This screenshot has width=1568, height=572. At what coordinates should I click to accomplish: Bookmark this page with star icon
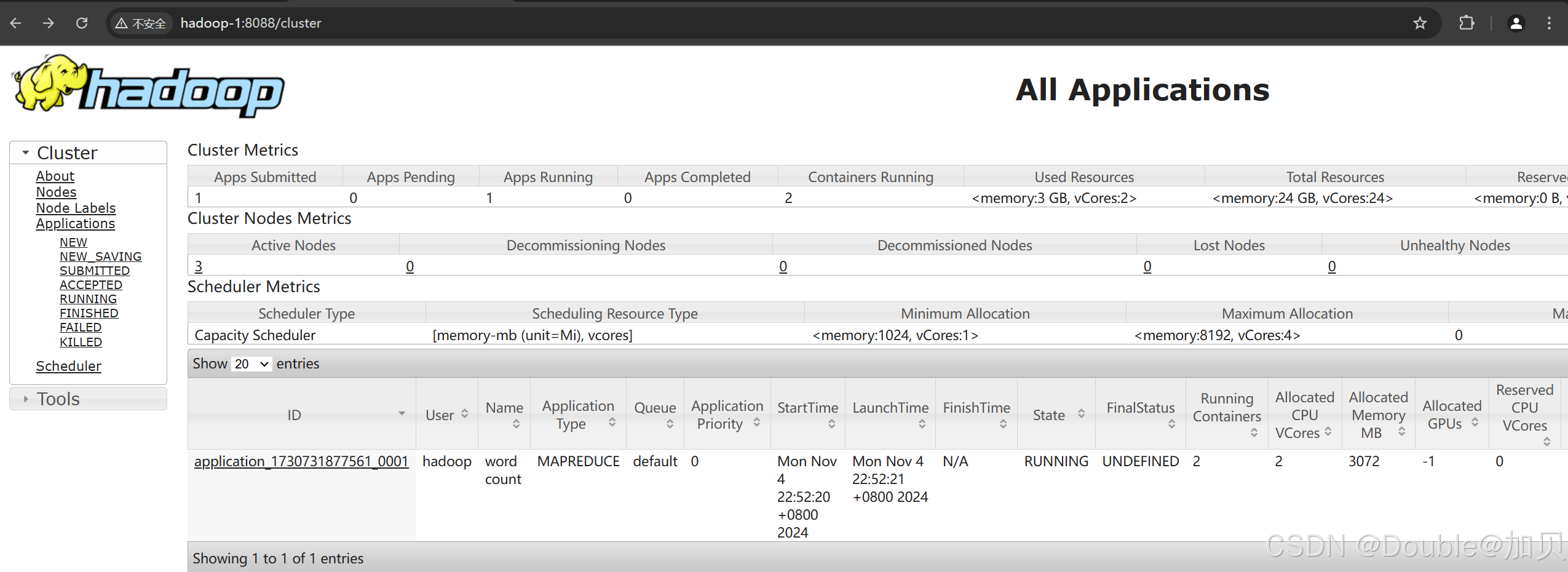(x=1420, y=23)
